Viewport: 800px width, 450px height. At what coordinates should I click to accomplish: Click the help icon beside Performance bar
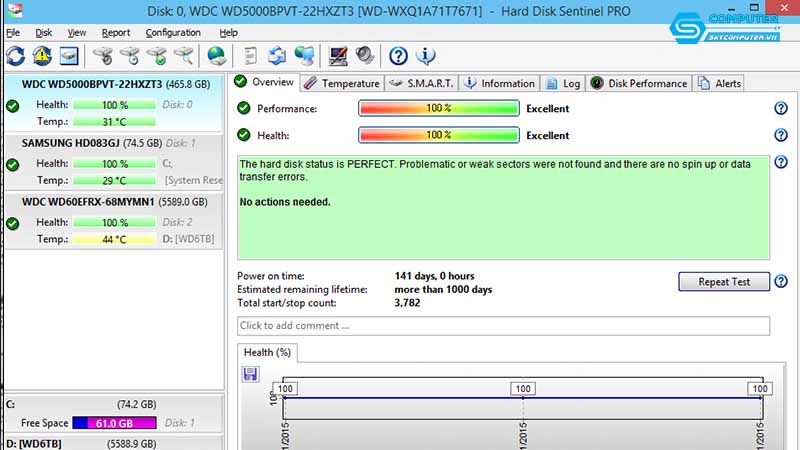[781, 109]
